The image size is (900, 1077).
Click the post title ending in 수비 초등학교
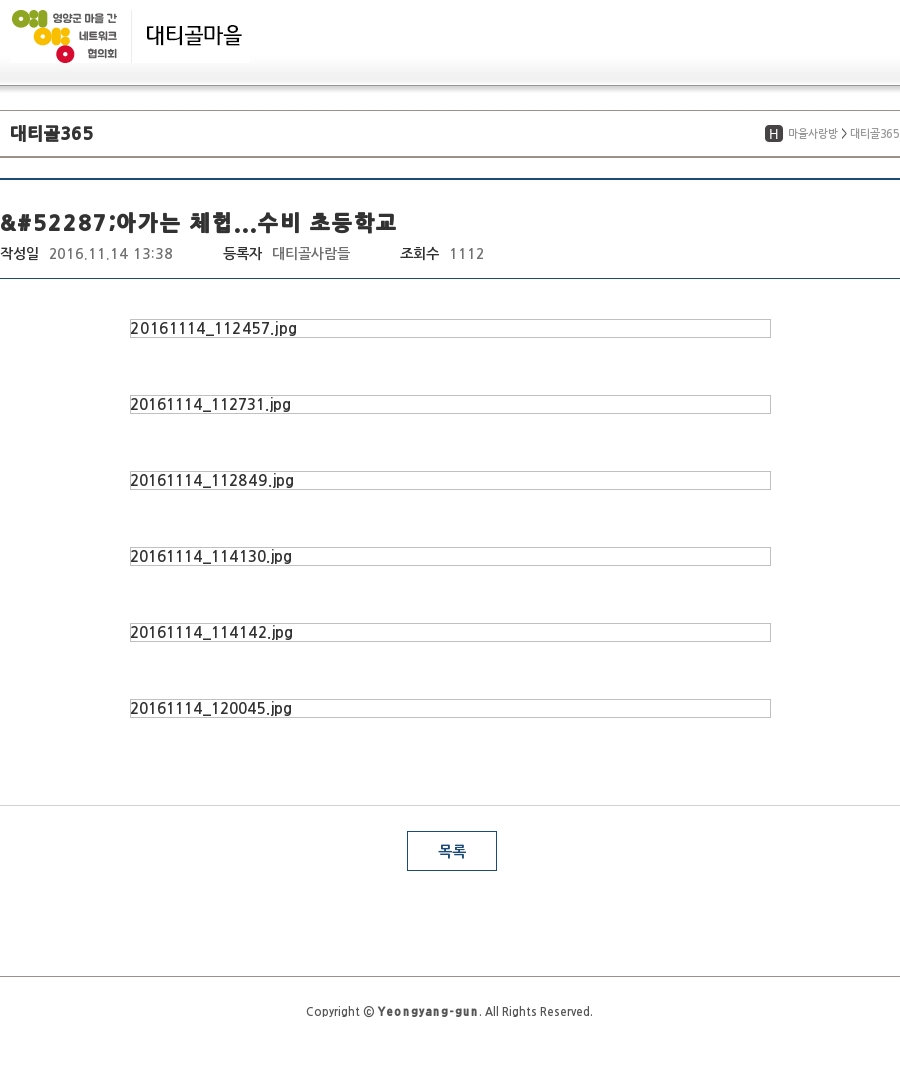tap(198, 222)
